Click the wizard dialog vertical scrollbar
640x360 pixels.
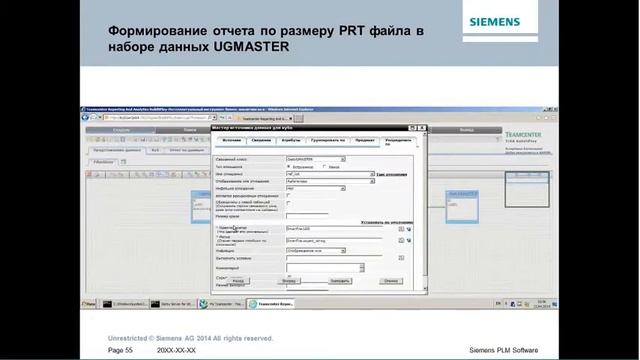click(x=425, y=211)
